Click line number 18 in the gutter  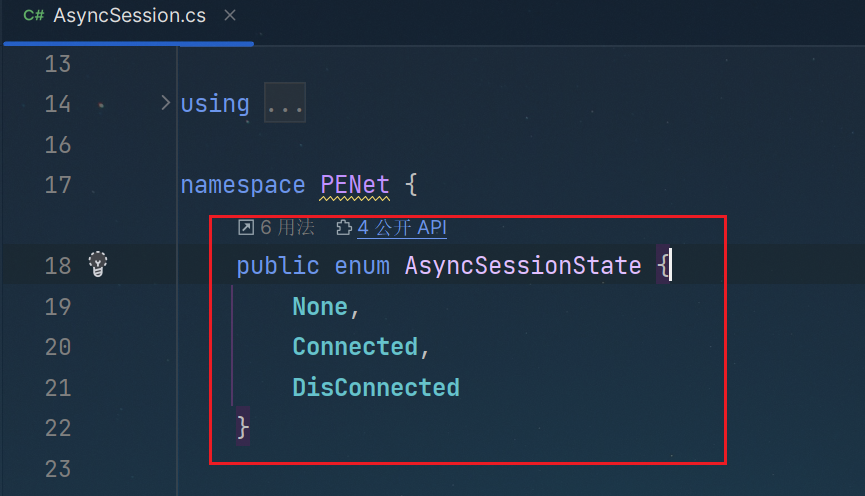(x=58, y=265)
